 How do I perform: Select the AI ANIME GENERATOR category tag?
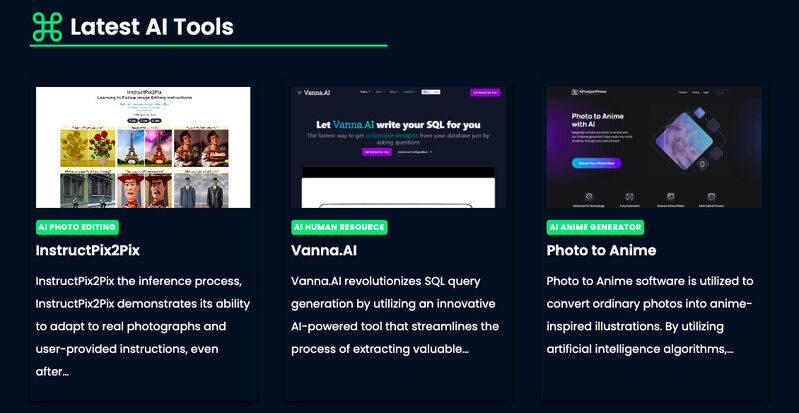(595, 227)
